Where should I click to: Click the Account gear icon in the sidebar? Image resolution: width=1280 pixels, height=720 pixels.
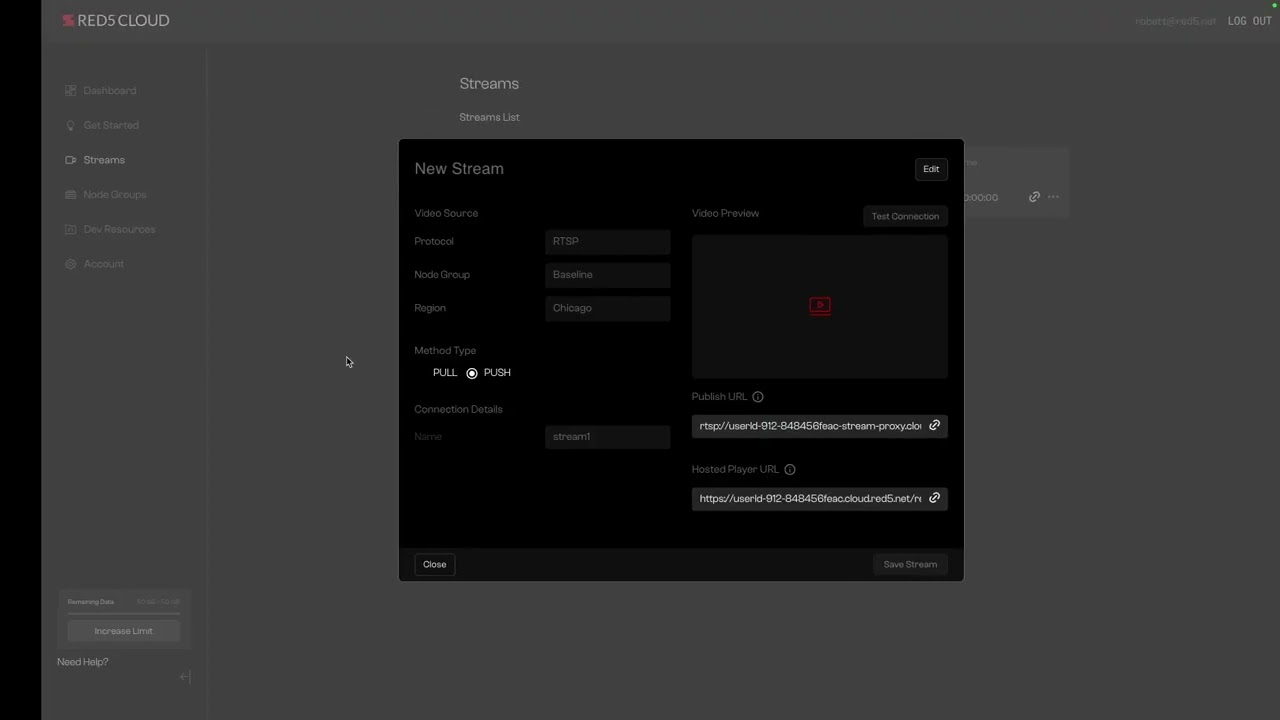coord(70,264)
